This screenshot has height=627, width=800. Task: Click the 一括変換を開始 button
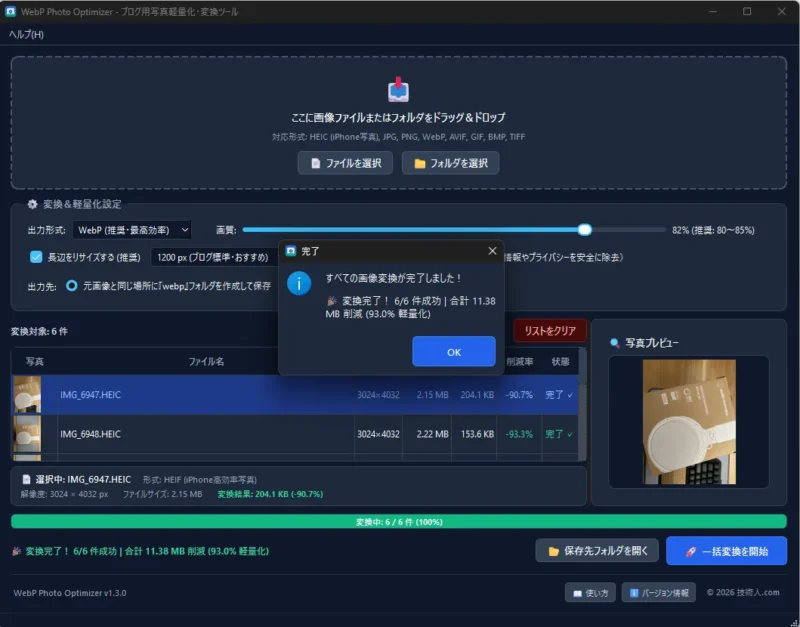click(726, 551)
